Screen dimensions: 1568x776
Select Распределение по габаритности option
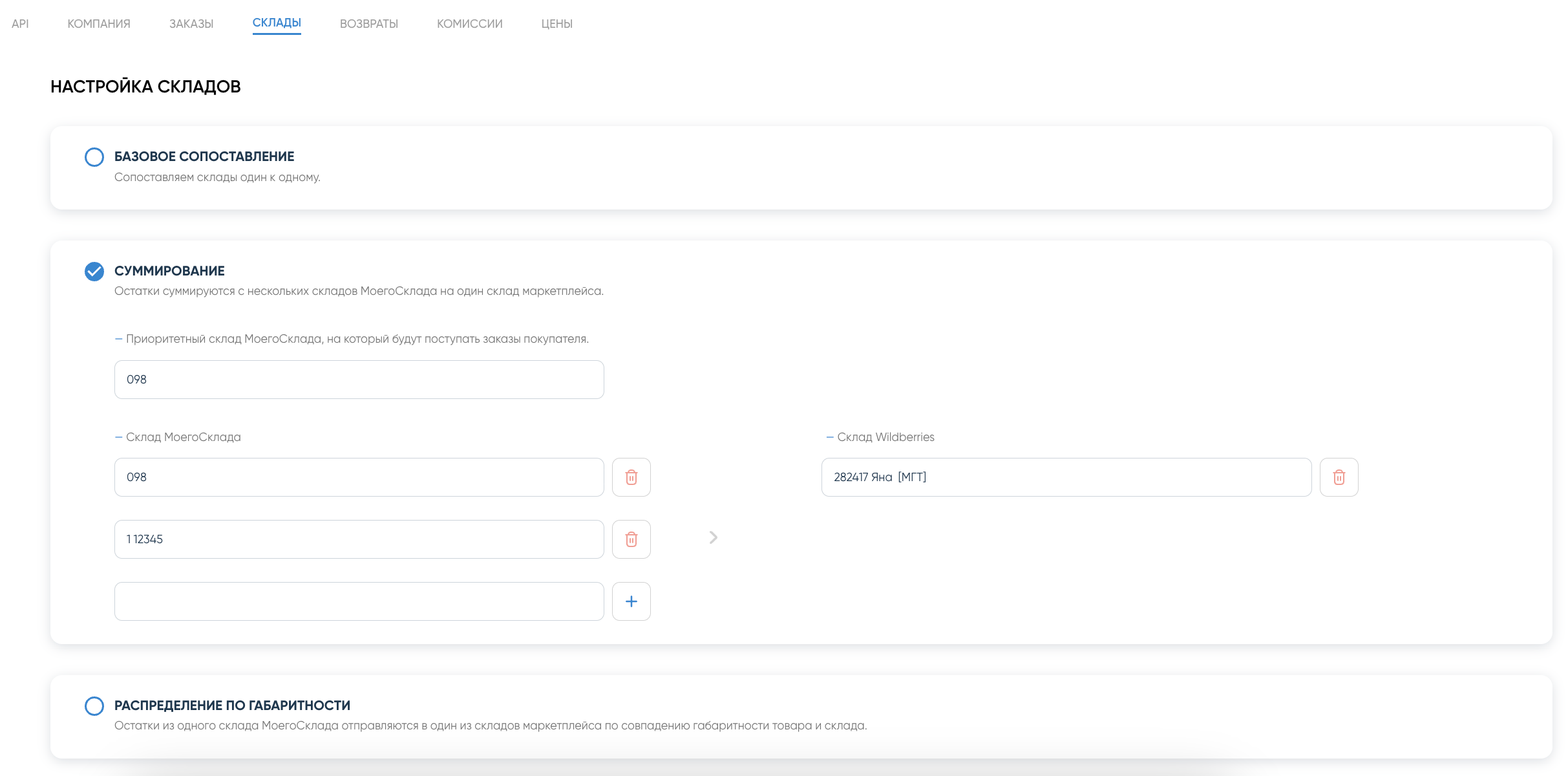click(94, 706)
